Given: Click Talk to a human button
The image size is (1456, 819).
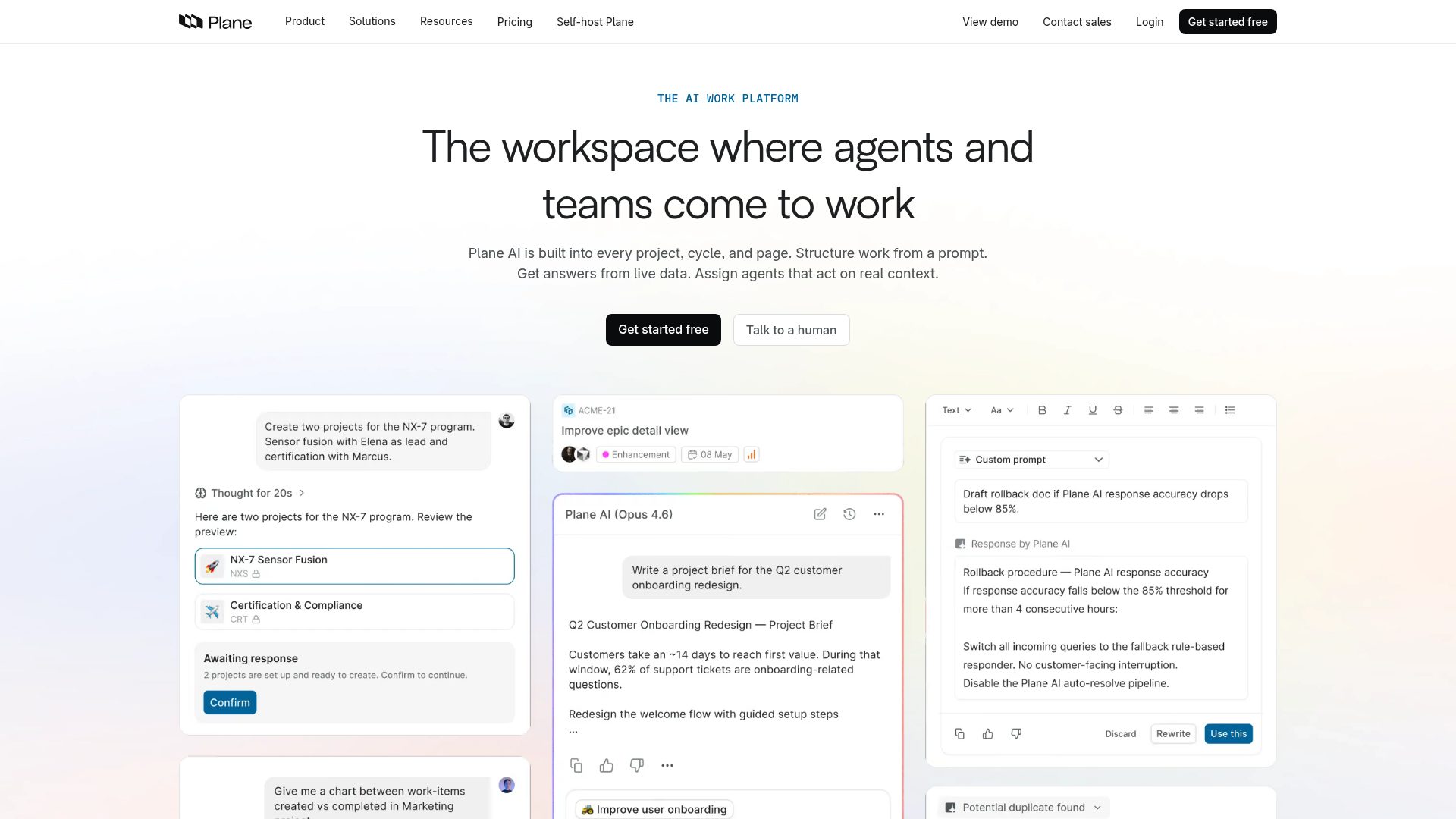Looking at the screenshot, I should tap(791, 330).
